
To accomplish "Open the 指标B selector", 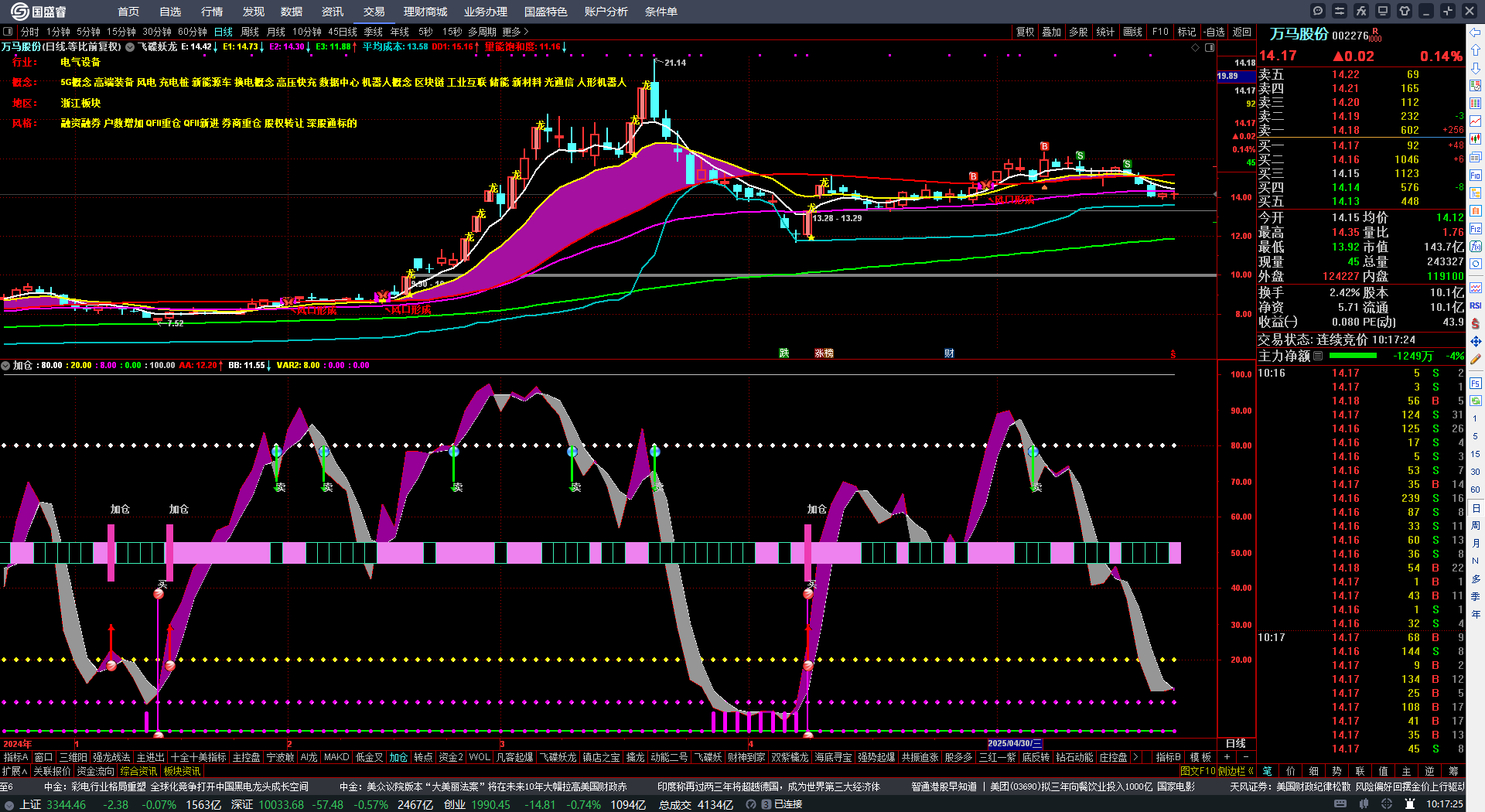I will pos(1168,757).
